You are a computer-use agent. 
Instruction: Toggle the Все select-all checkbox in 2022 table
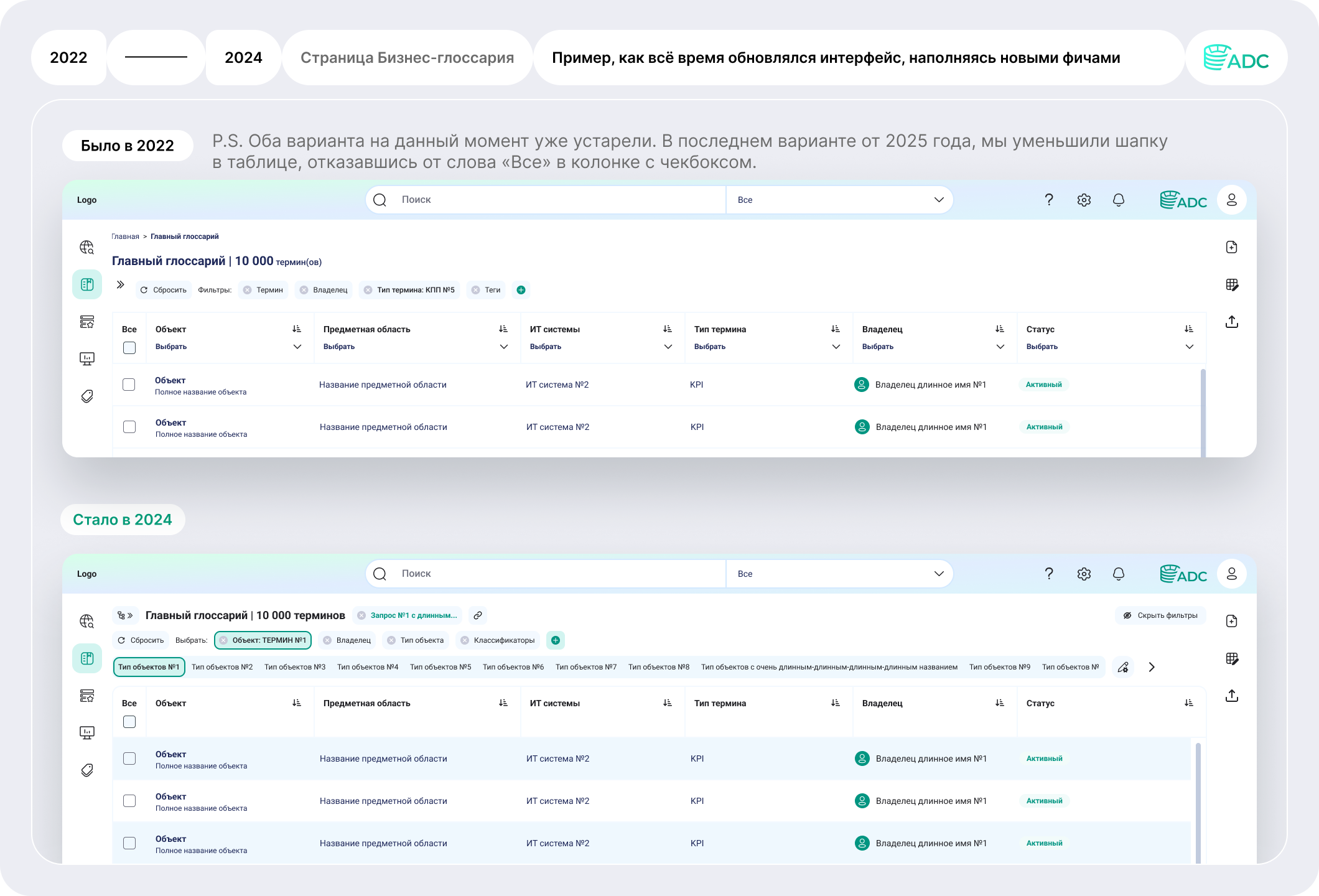[129, 348]
